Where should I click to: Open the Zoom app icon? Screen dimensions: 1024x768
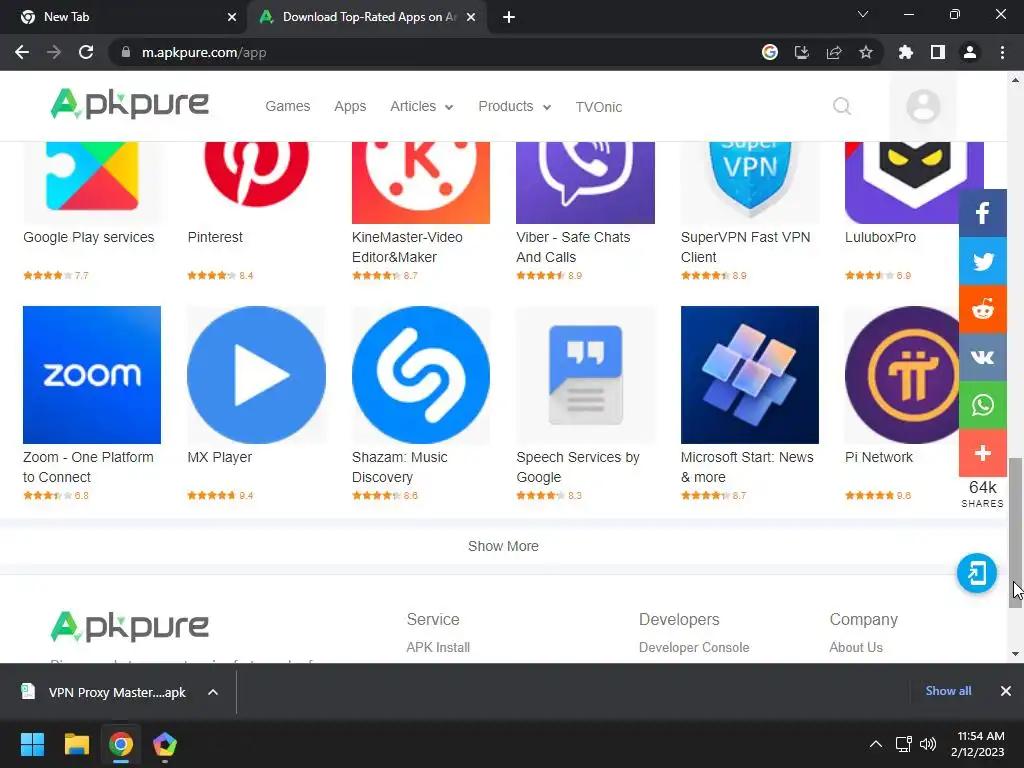[x=92, y=375]
